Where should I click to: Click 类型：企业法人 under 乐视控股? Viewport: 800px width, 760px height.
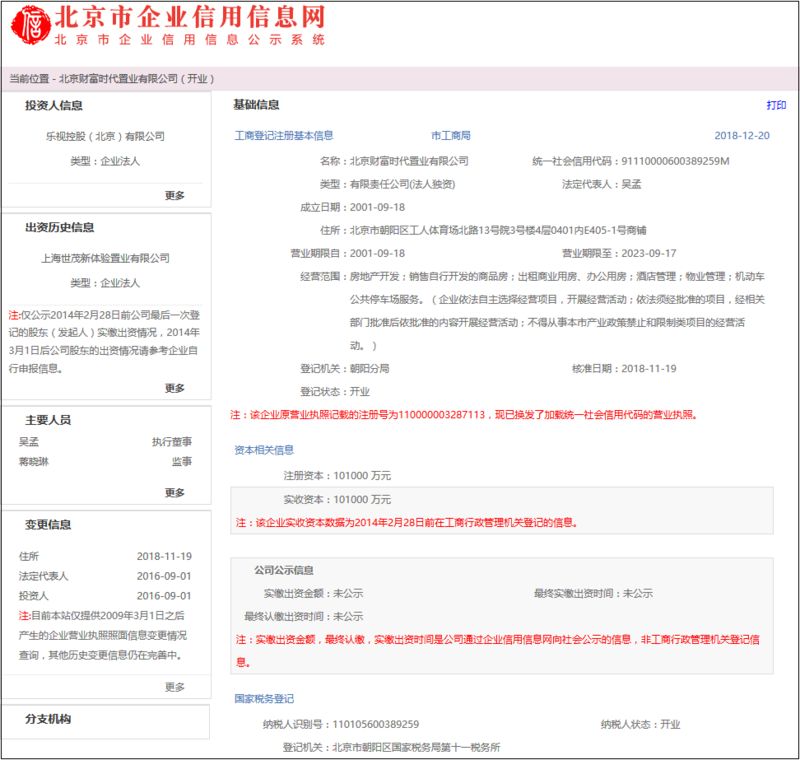pos(105,161)
